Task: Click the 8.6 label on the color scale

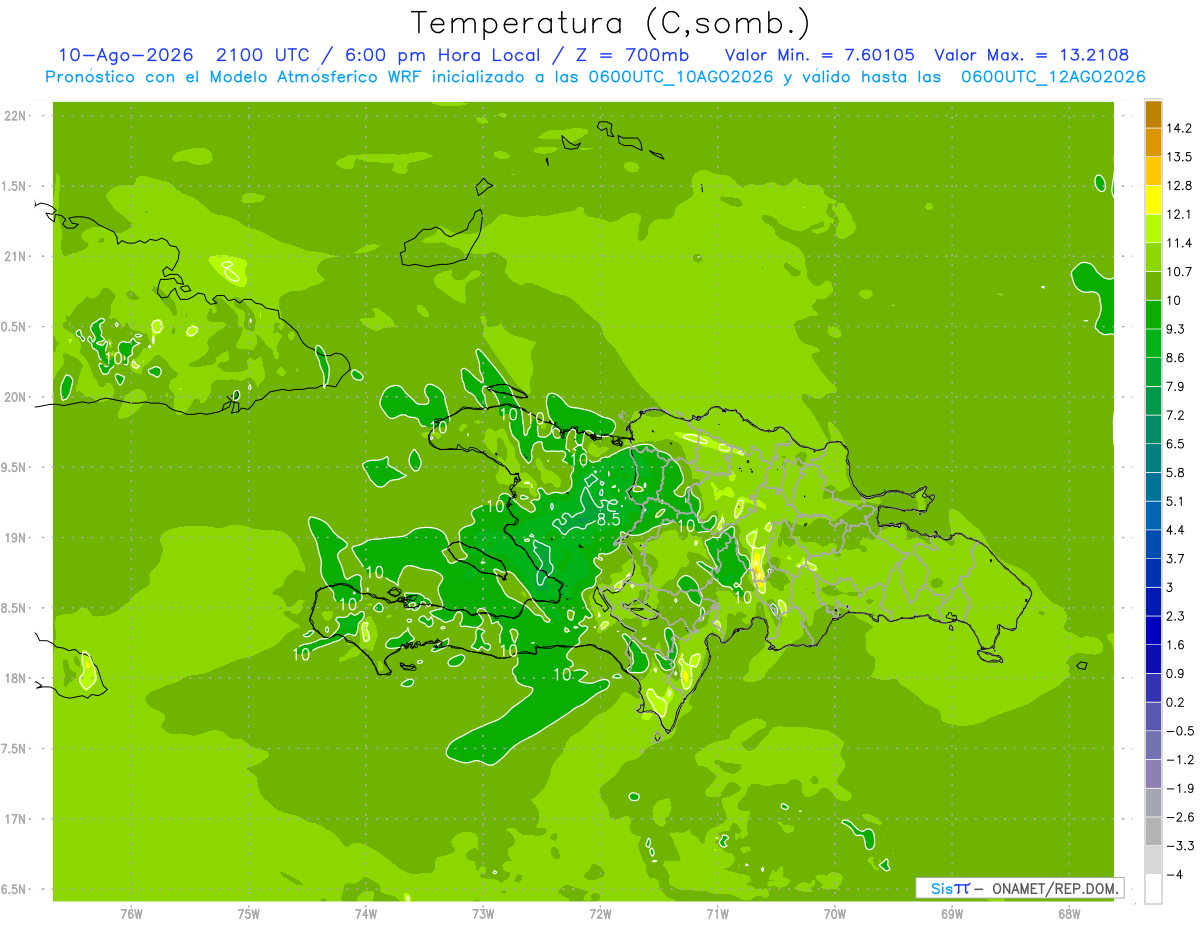Action: click(1175, 358)
